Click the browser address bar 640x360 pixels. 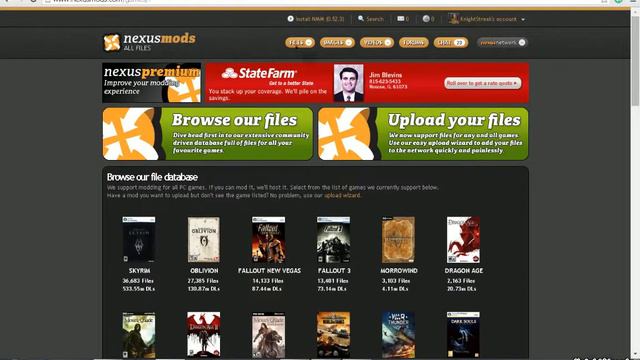(318, 1)
